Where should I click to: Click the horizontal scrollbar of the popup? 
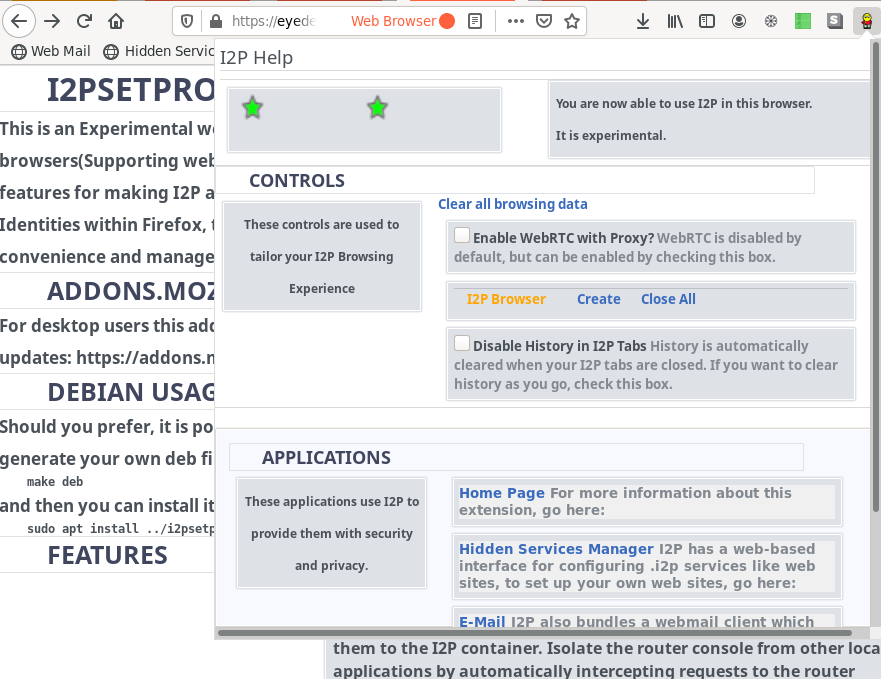(x=530, y=633)
